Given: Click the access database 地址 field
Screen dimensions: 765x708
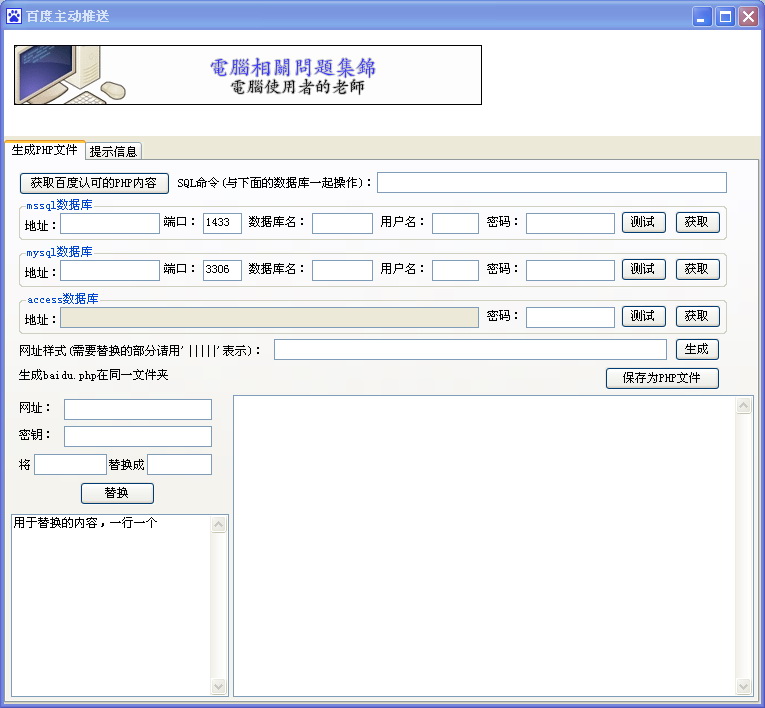Looking at the screenshot, I should tap(269, 317).
